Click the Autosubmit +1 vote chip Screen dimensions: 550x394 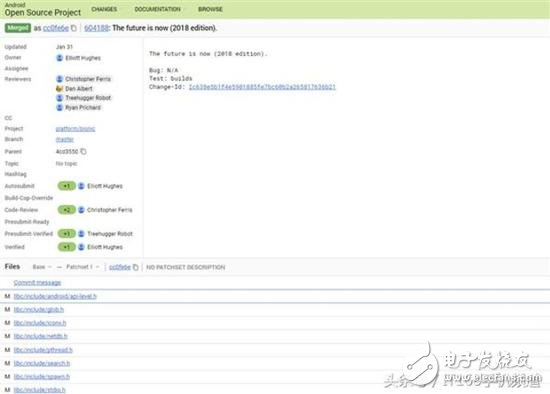tap(67, 186)
